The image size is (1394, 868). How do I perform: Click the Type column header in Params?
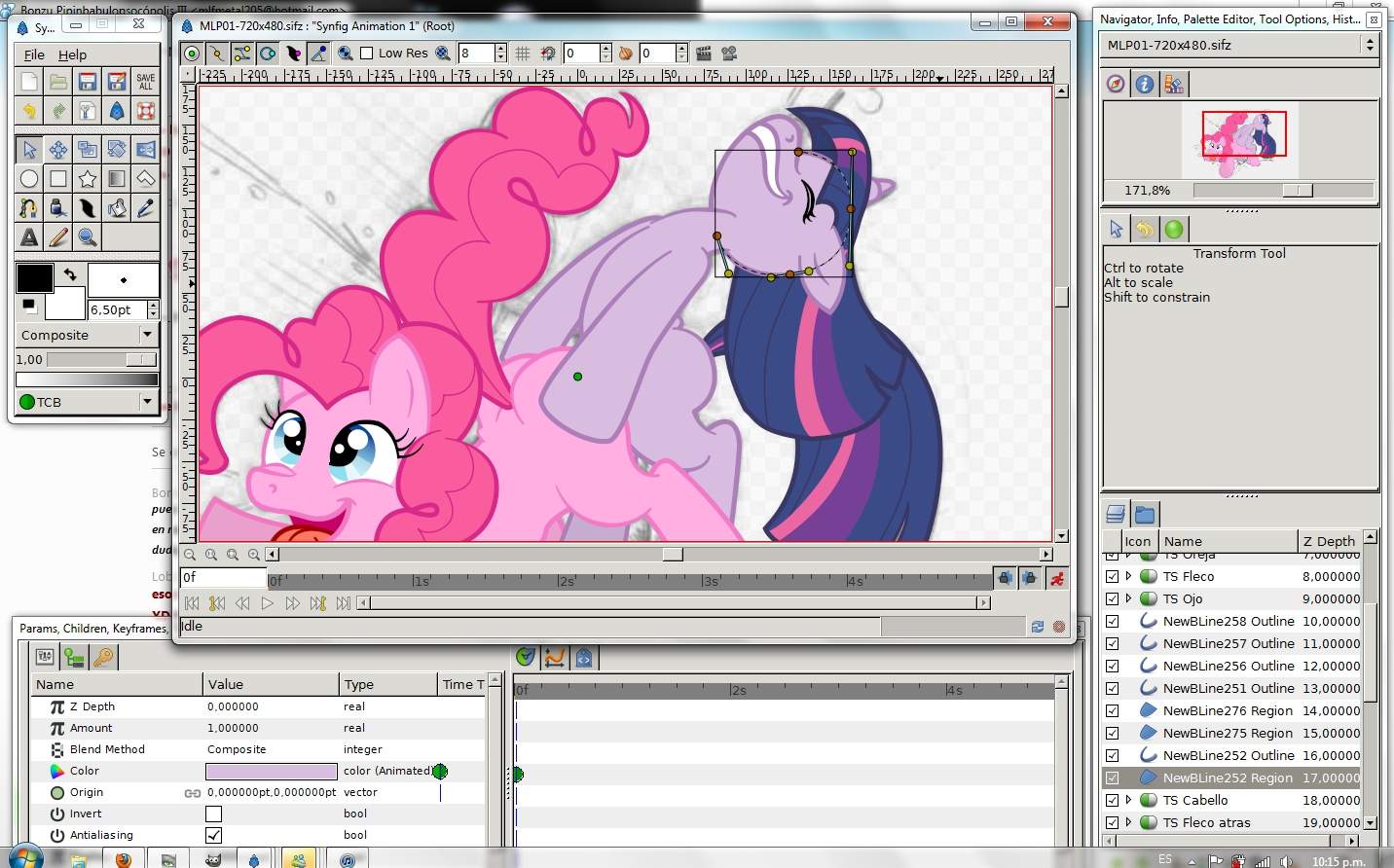(x=388, y=684)
